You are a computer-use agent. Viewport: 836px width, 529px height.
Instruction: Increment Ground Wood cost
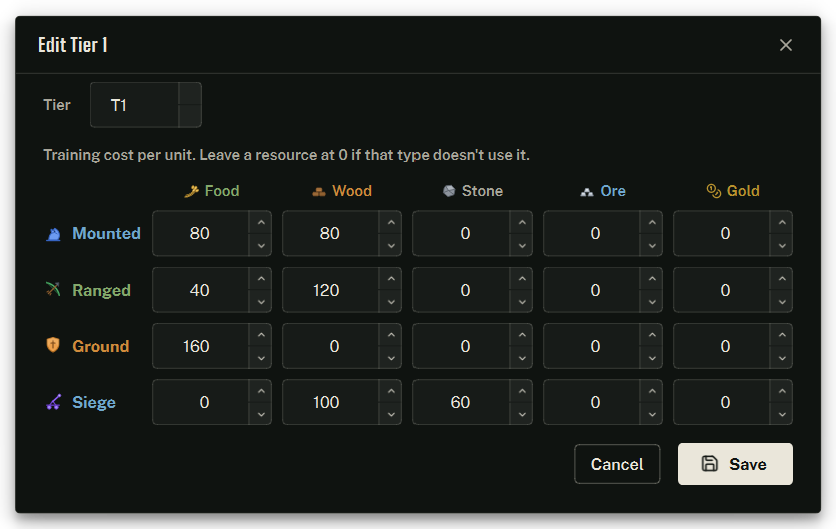391,335
